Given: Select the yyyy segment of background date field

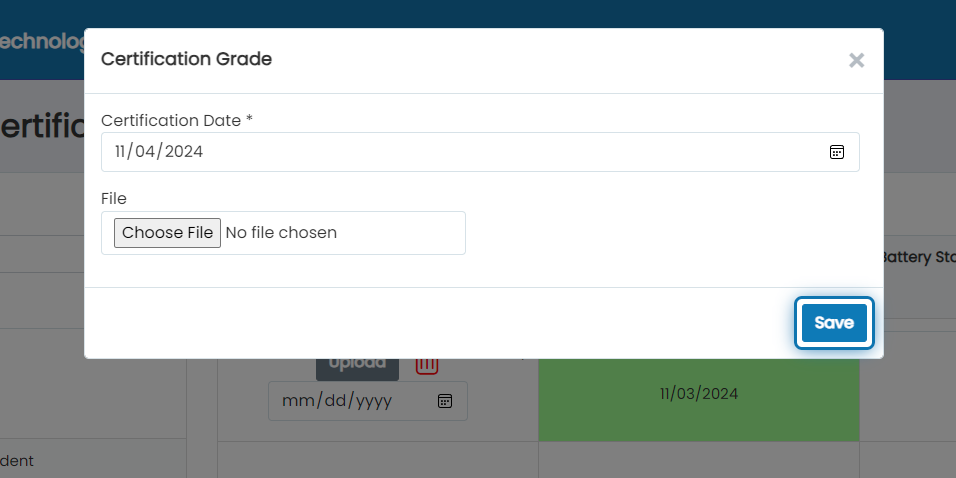Looking at the screenshot, I should pyautogui.click(x=374, y=401).
